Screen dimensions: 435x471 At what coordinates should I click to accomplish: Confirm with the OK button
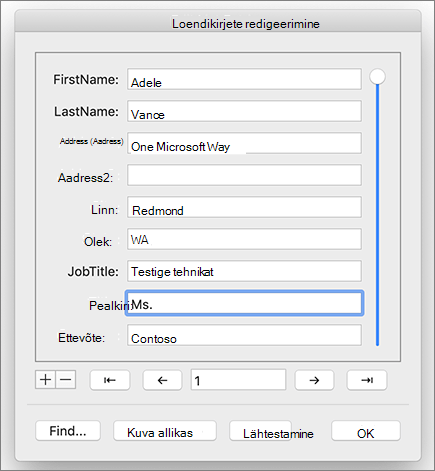click(366, 431)
